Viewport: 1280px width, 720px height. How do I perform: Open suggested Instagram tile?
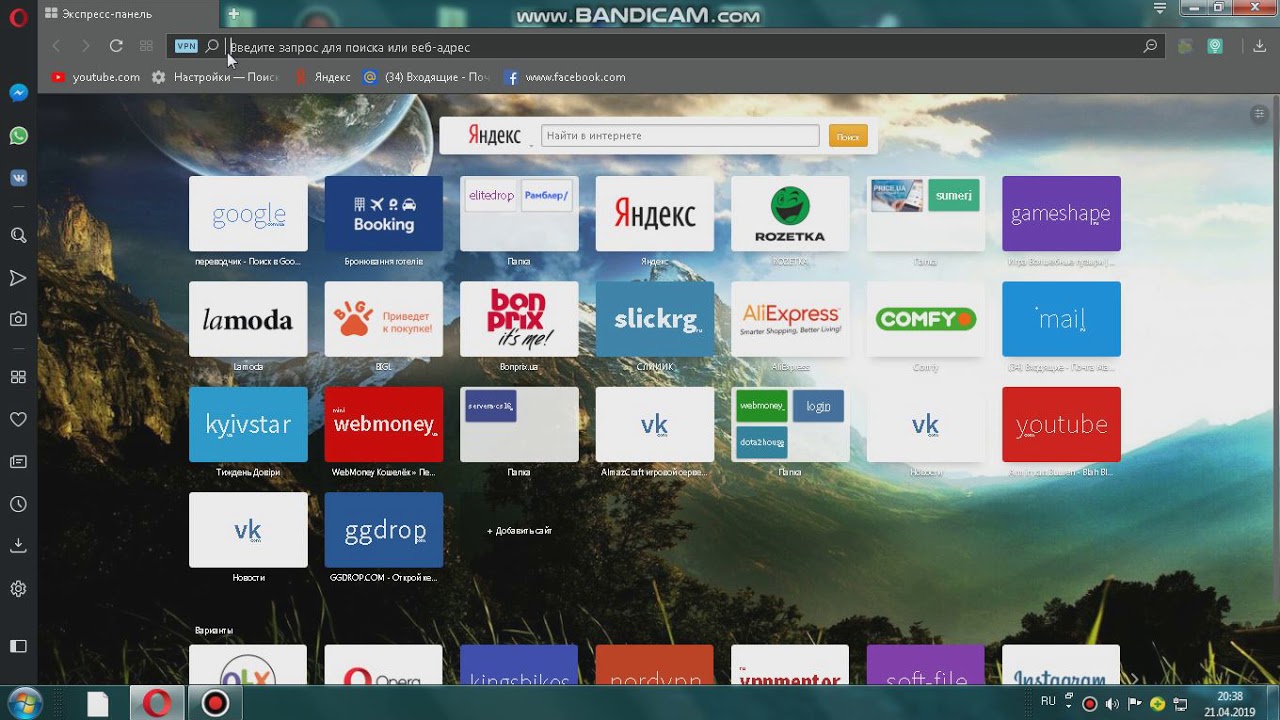tap(1061, 665)
